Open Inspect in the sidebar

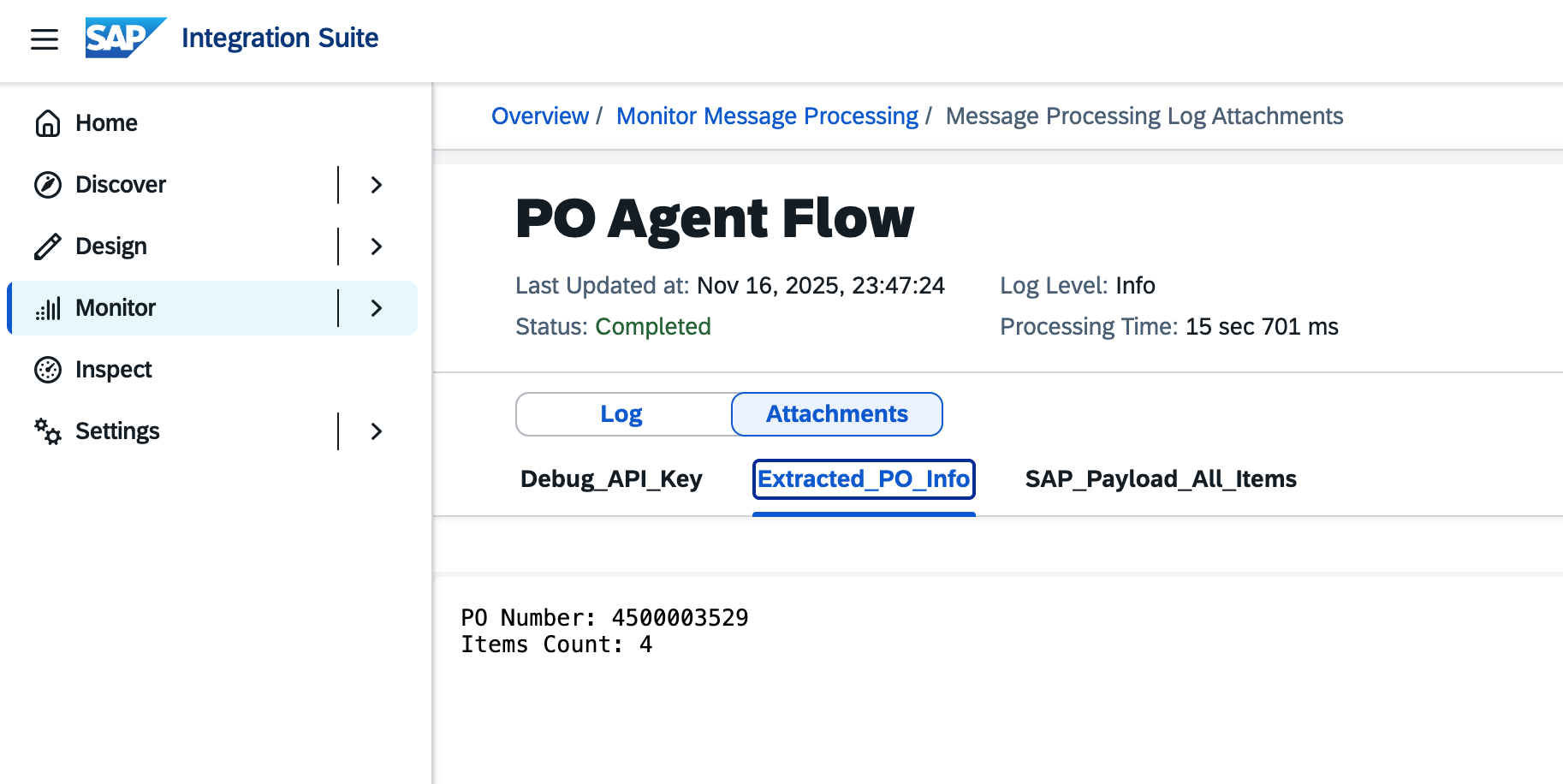(212, 370)
